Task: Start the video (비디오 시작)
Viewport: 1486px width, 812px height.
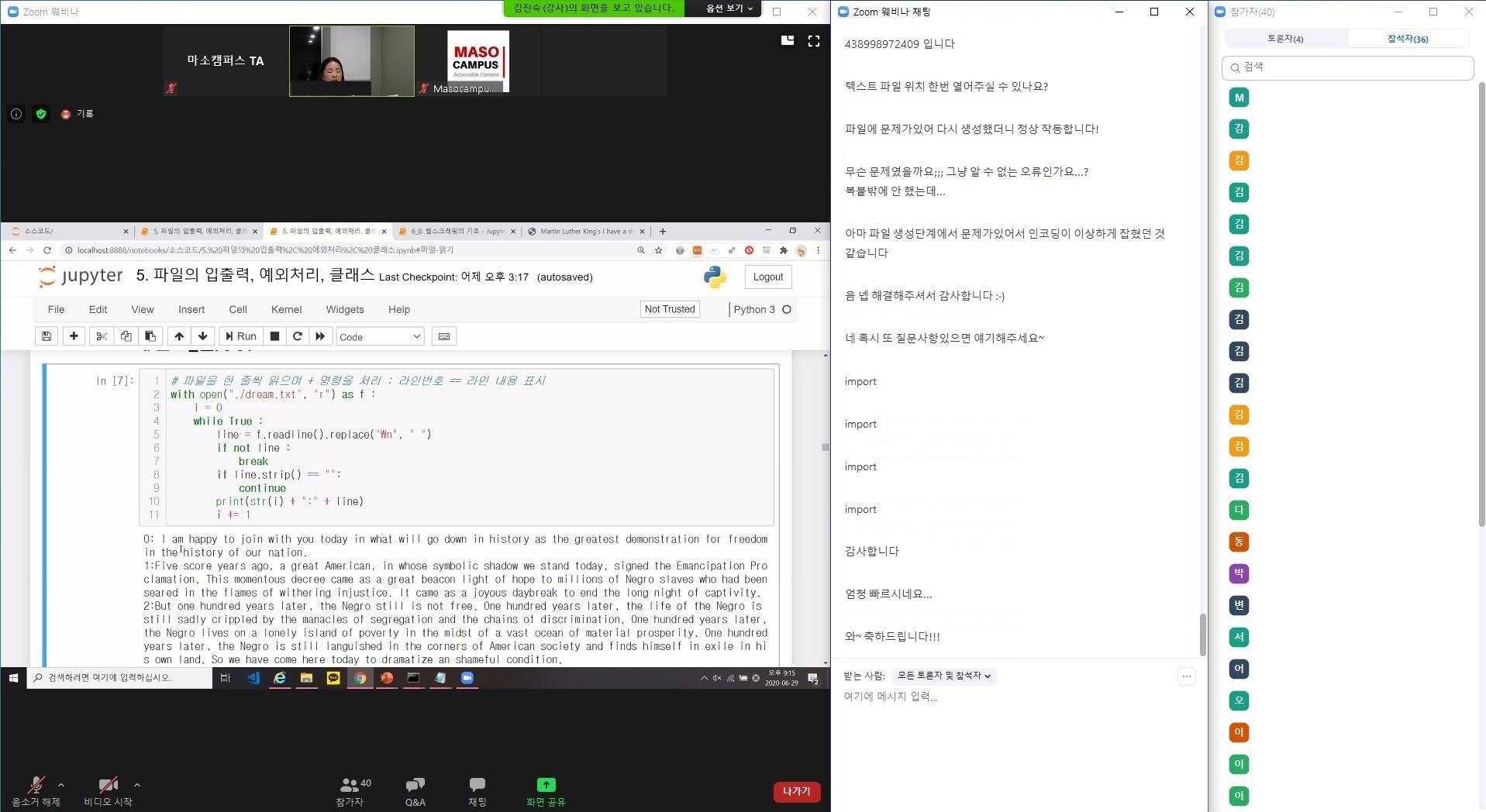Action: [108, 786]
